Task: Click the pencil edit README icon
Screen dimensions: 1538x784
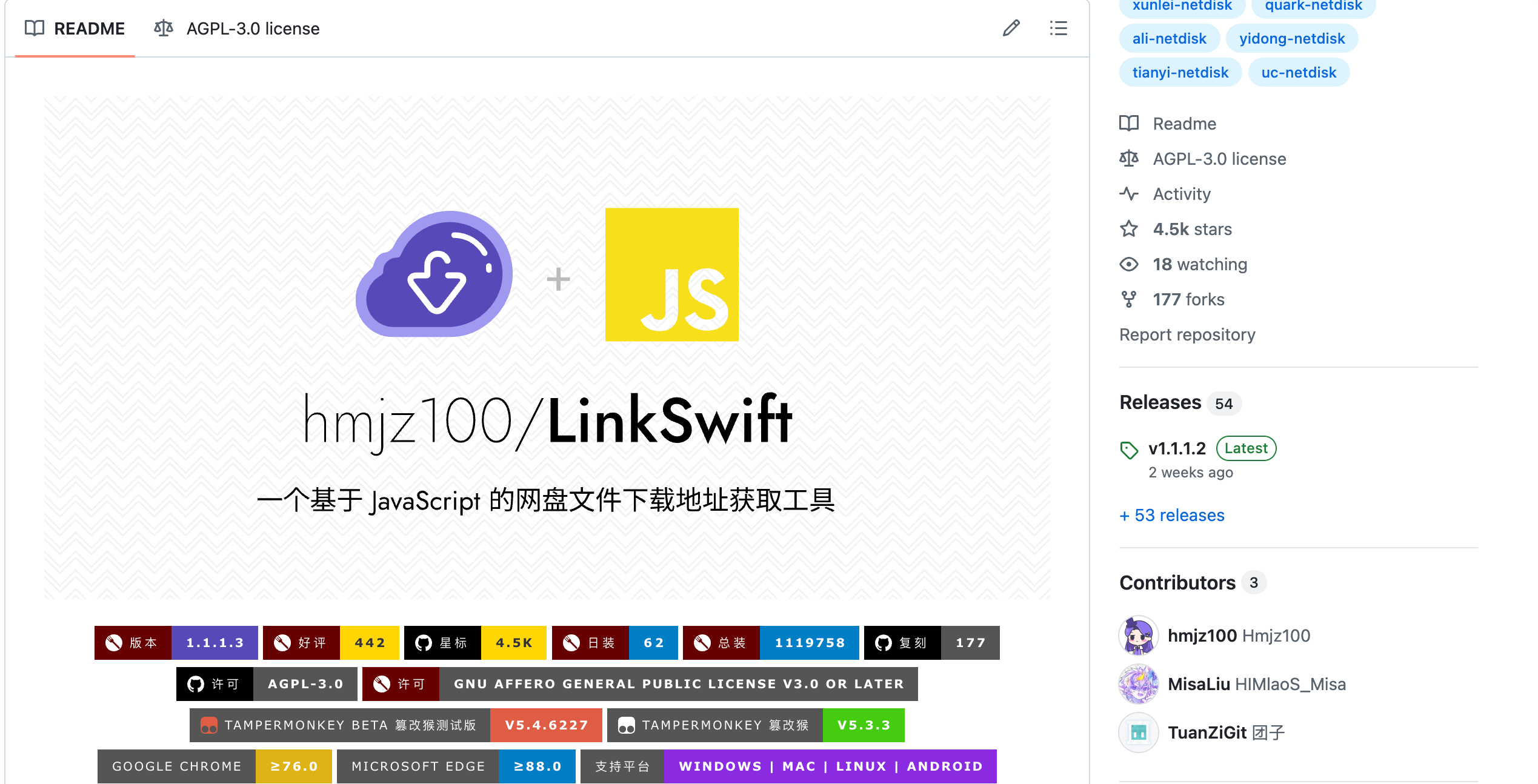Action: click(1011, 28)
